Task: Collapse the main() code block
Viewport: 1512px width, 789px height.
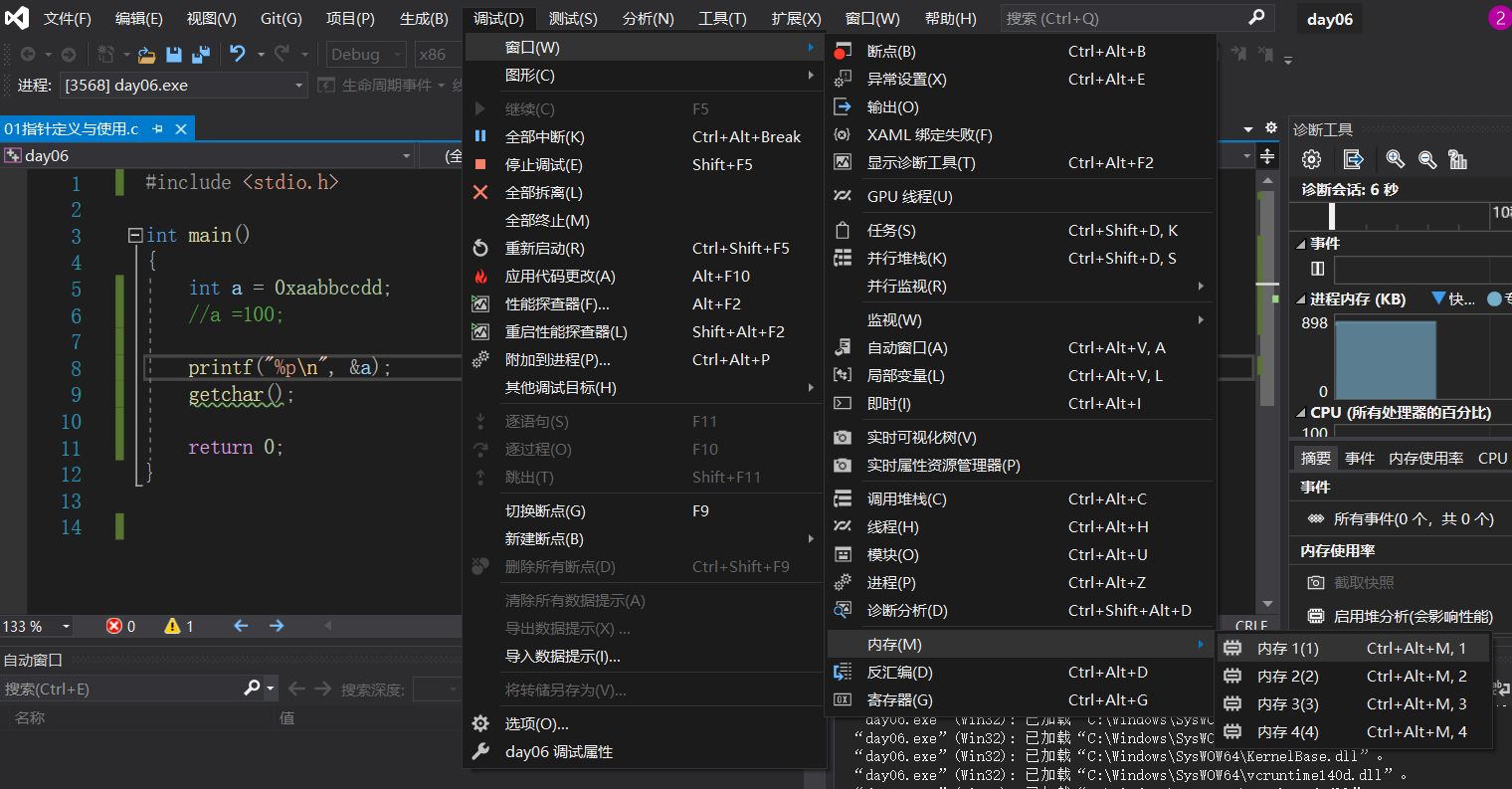Action: point(135,236)
